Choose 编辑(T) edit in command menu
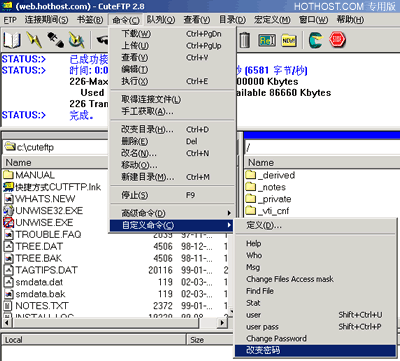The image size is (400, 361). 173,69
